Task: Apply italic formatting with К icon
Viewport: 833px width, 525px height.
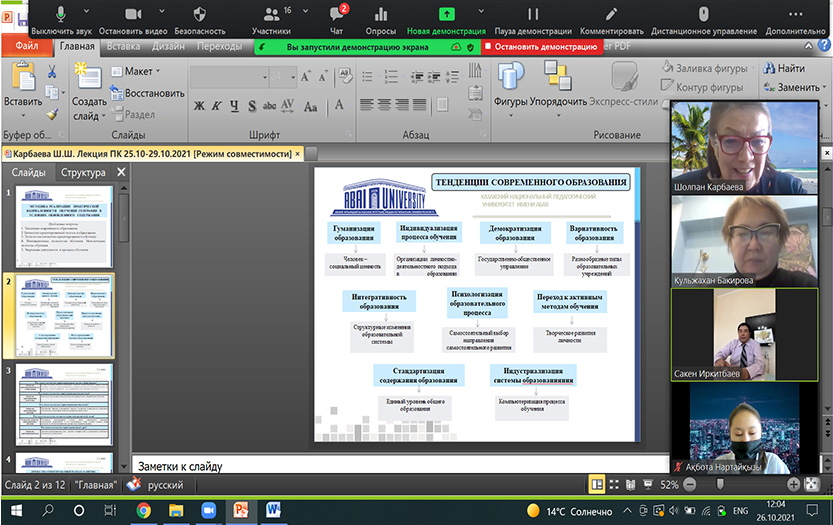Action: [217, 106]
